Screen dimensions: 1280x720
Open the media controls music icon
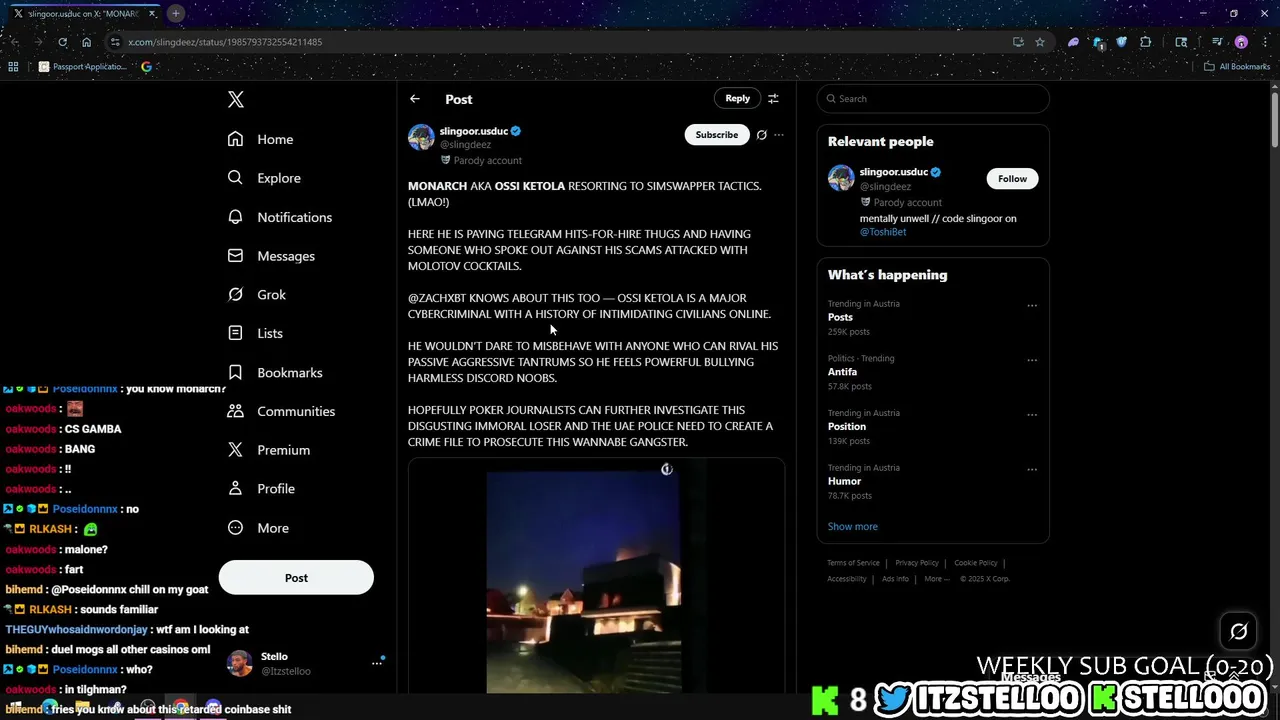point(1217,42)
